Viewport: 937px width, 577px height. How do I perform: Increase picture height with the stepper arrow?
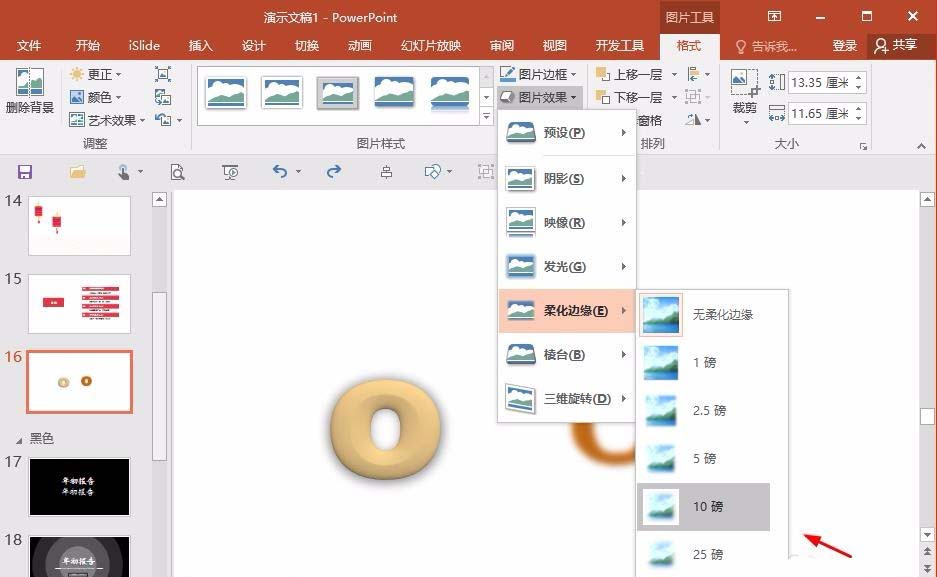858,79
